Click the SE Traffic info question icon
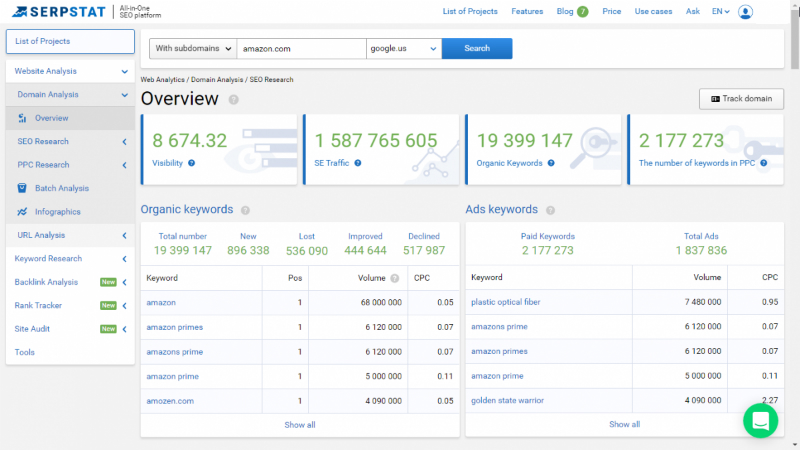Viewport: 800px width, 450px height. [357, 163]
